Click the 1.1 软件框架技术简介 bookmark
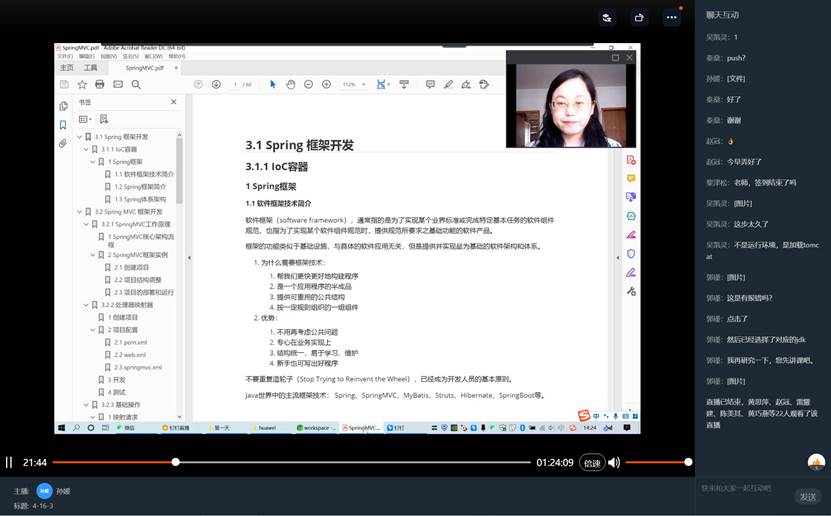 pos(144,174)
